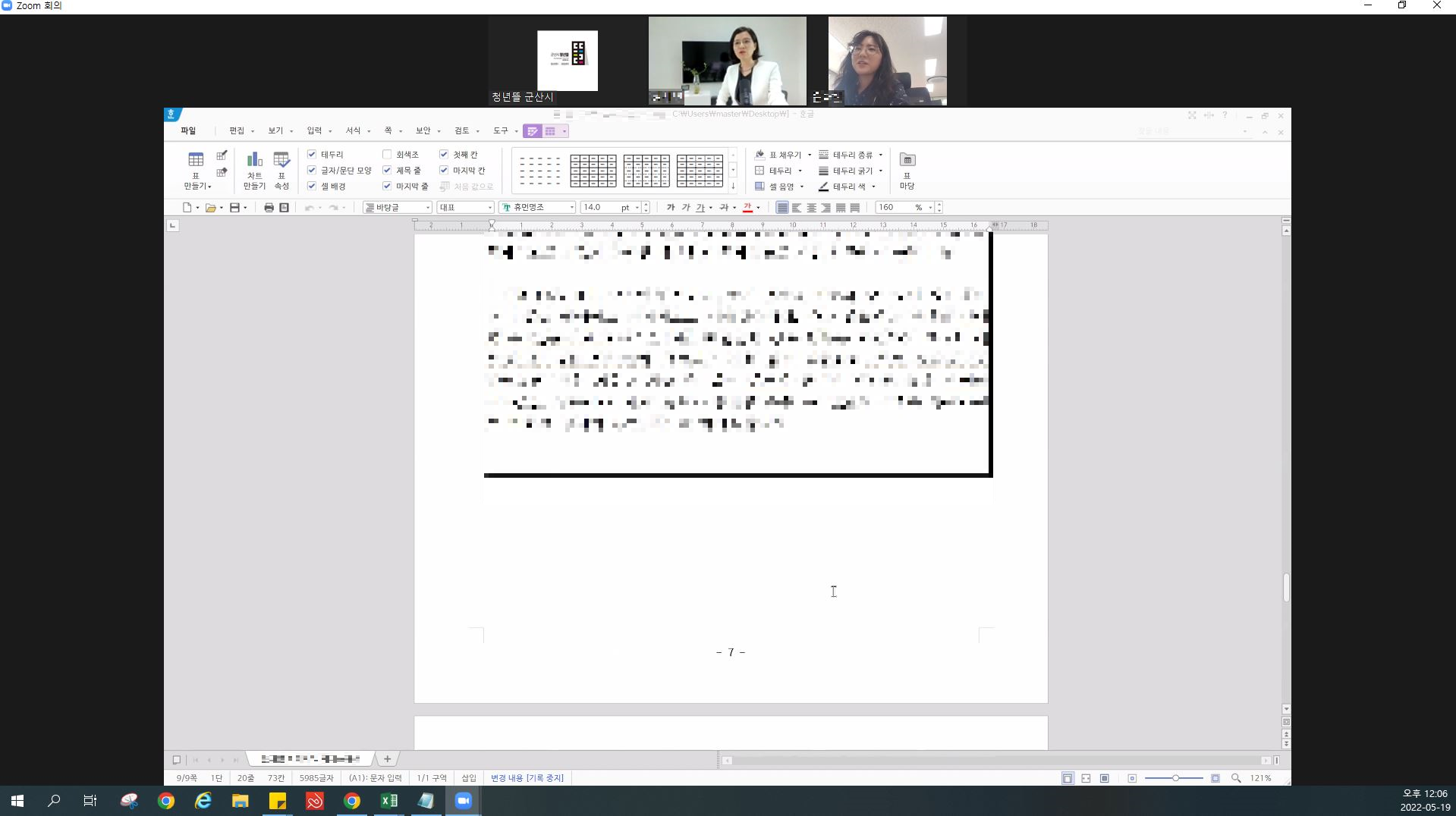This screenshot has height=816, width=1456.
Task: Click the new document icon
Action: [187, 208]
